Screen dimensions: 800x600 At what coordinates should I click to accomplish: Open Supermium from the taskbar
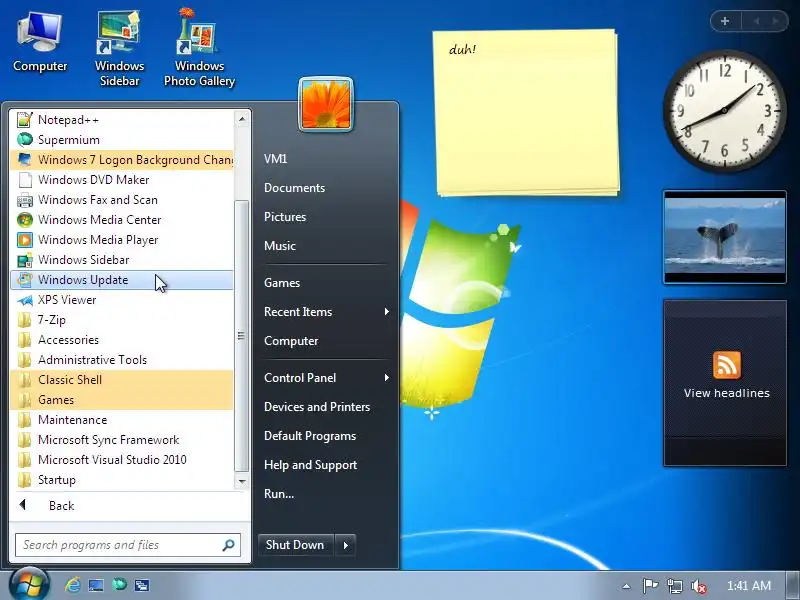[119, 585]
